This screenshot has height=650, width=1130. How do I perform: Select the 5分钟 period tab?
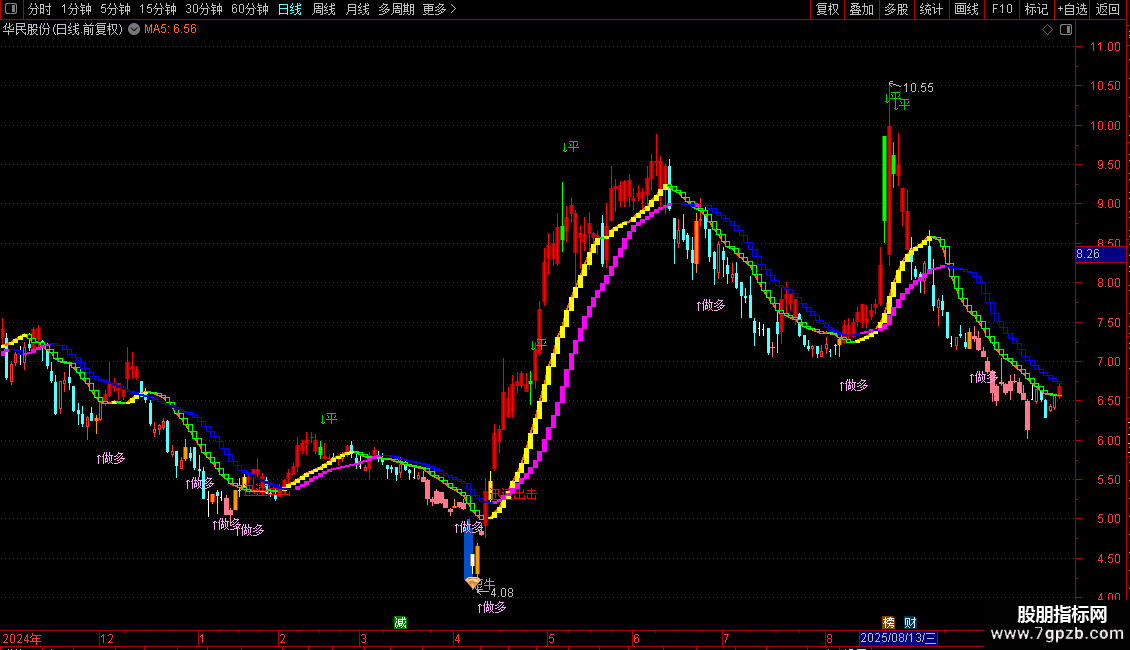click(x=115, y=9)
